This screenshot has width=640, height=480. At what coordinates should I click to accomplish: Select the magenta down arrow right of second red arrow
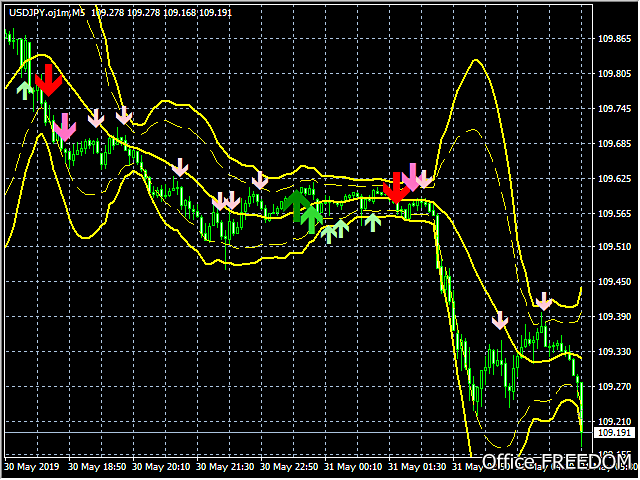(x=412, y=177)
